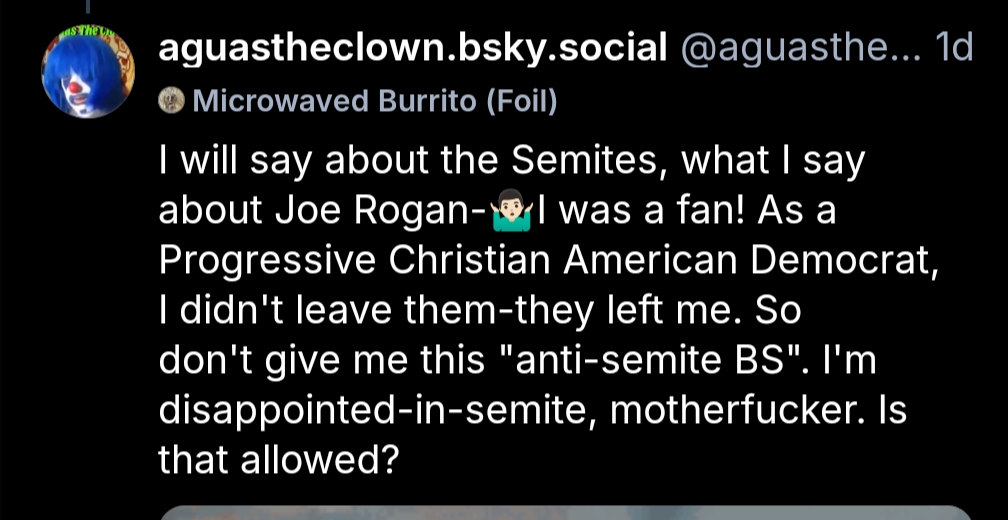The height and width of the screenshot is (520, 1008).
Task: Click the words "Joe Rogan" in post
Action: point(390,211)
